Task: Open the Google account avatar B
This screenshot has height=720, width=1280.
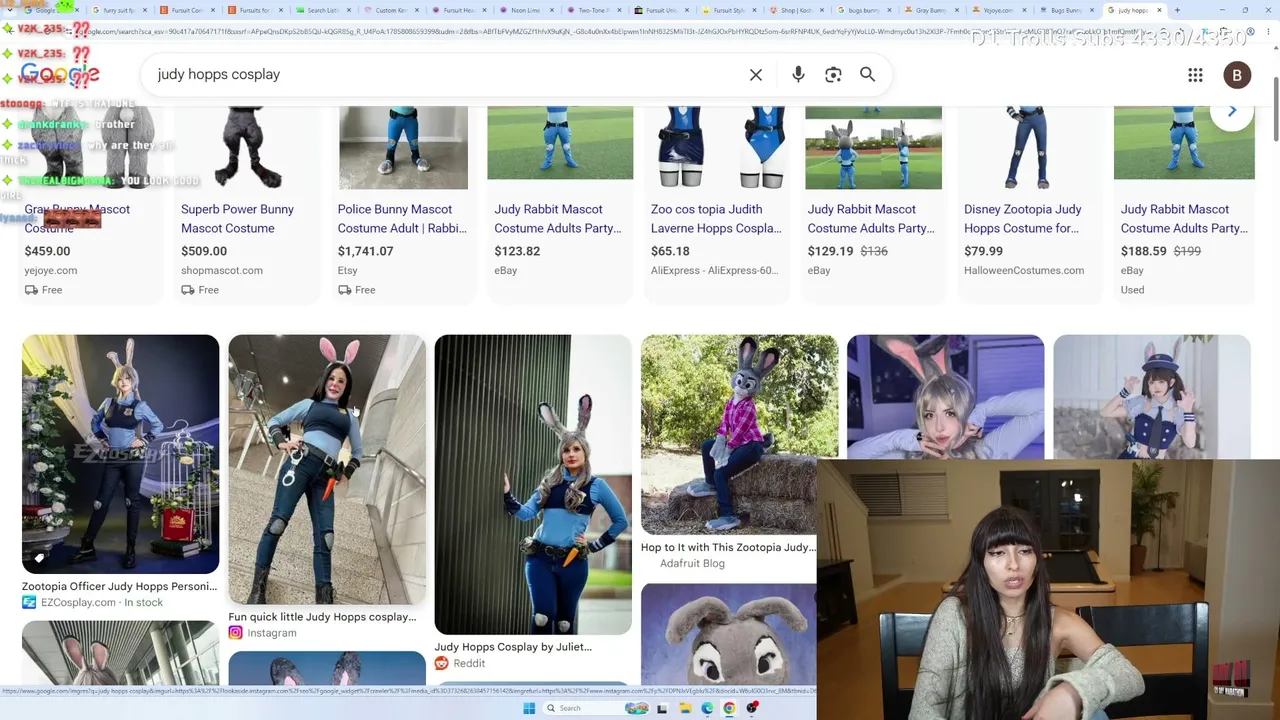Action: coord(1237,75)
